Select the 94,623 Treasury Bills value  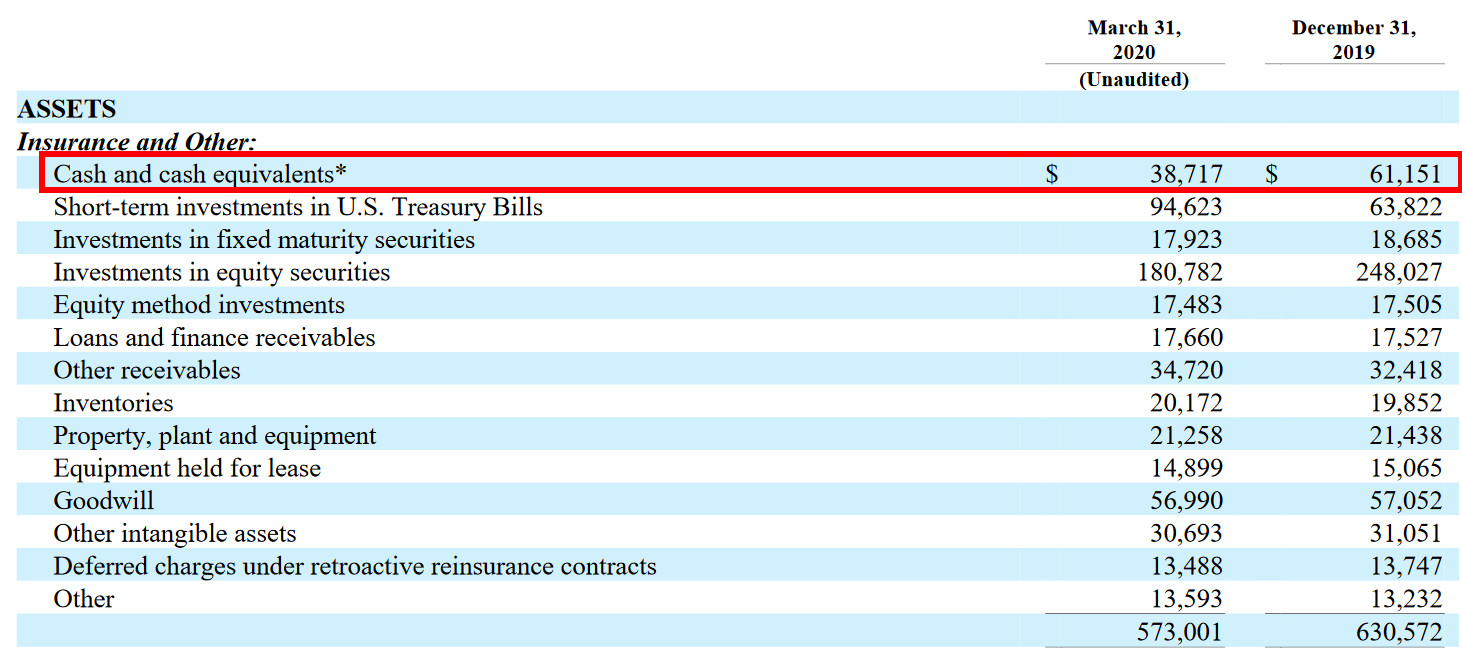click(x=1185, y=207)
